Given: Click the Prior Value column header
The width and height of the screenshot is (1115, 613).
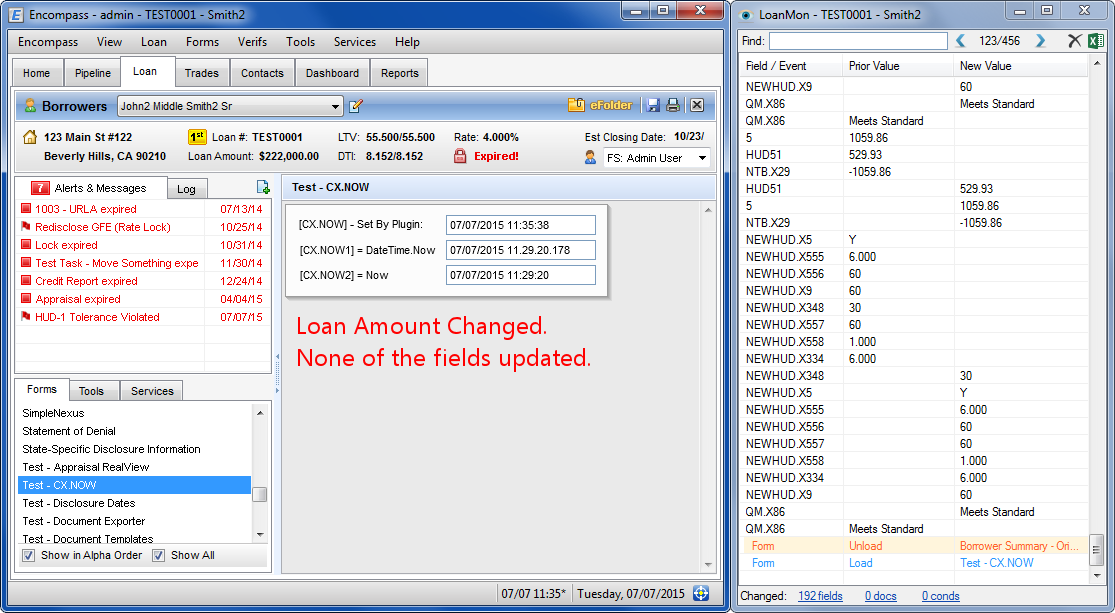Looking at the screenshot, I should click(x=898, y=65).
